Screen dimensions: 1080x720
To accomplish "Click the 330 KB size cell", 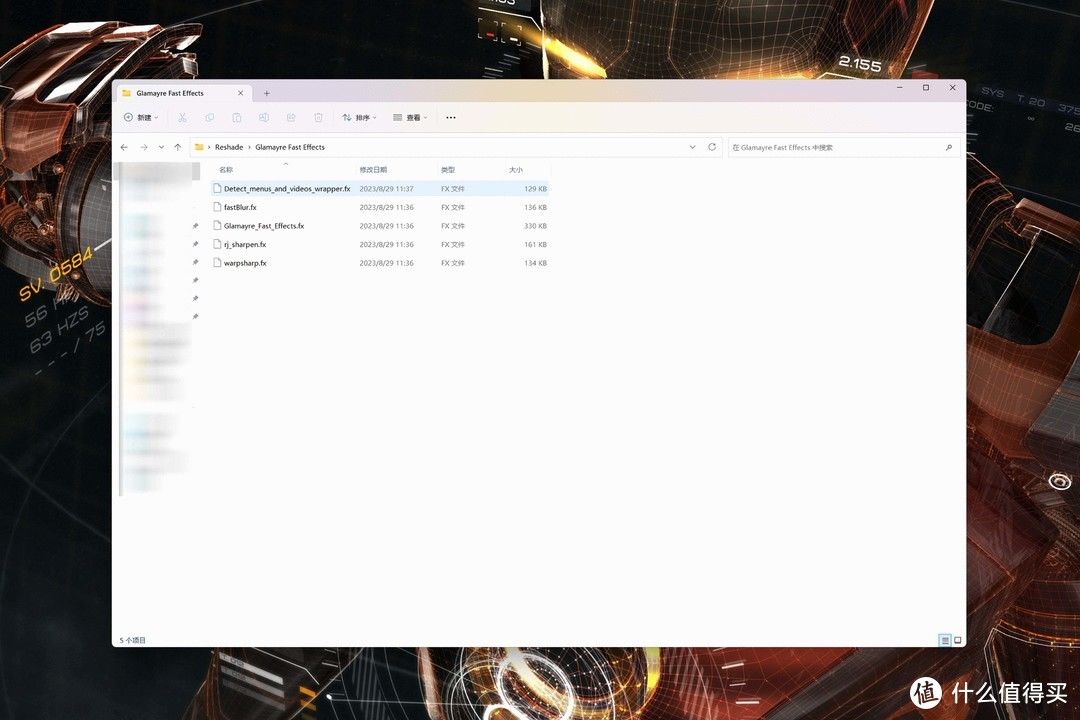I will (x=535, y=226).
